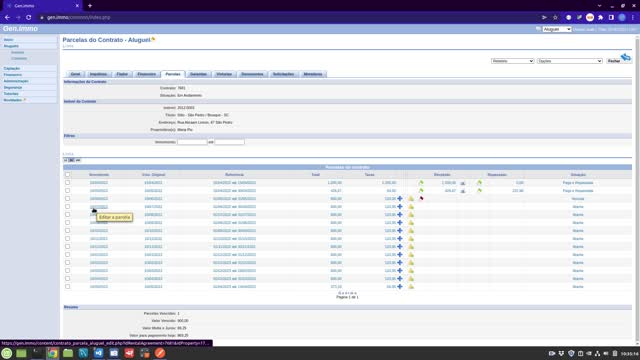
Task: Click the plus icon in the first Aberta row
Action: tap(400, 207)
